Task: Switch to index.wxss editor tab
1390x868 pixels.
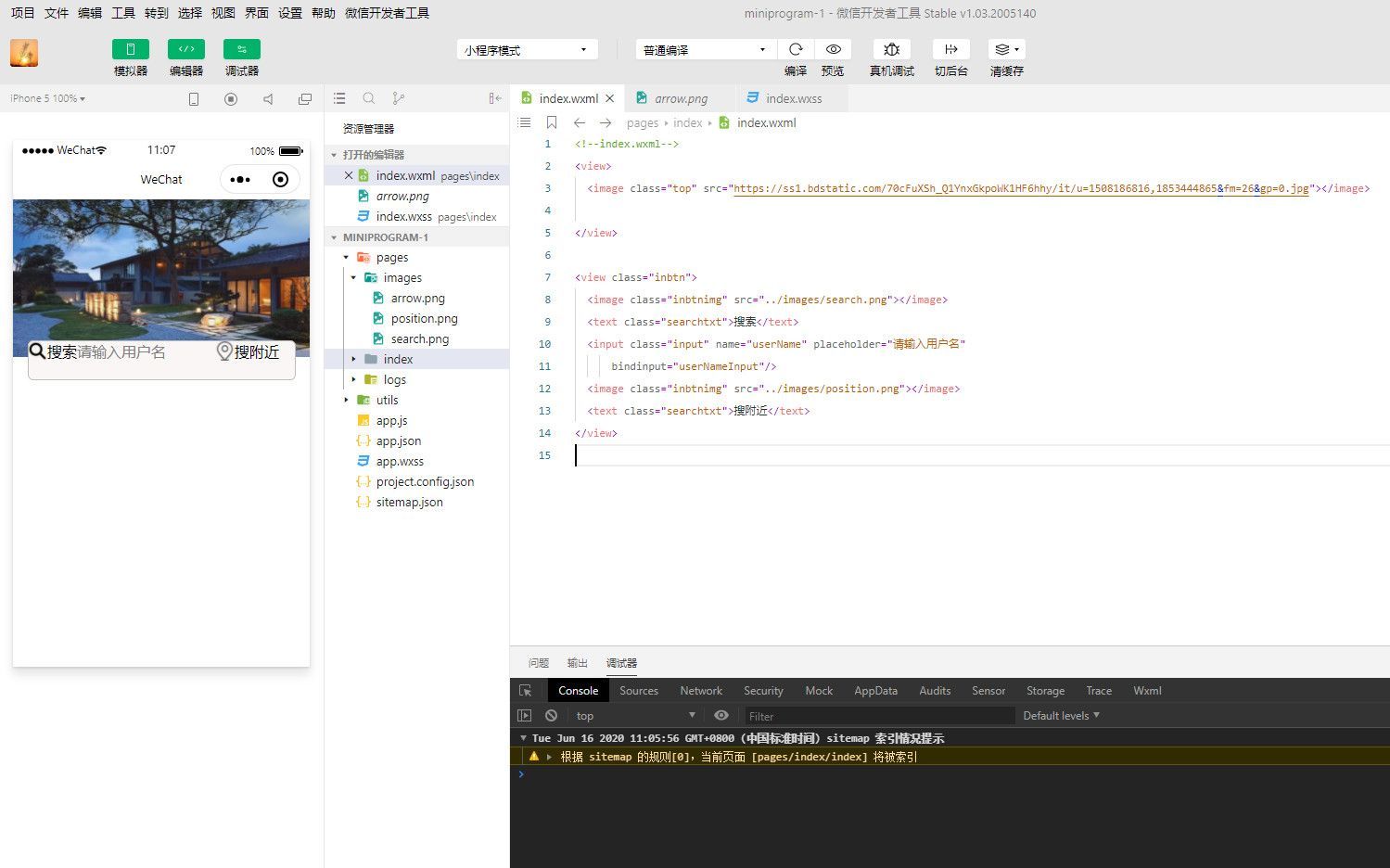Action: pyautogui.click(x=794, y=98)
